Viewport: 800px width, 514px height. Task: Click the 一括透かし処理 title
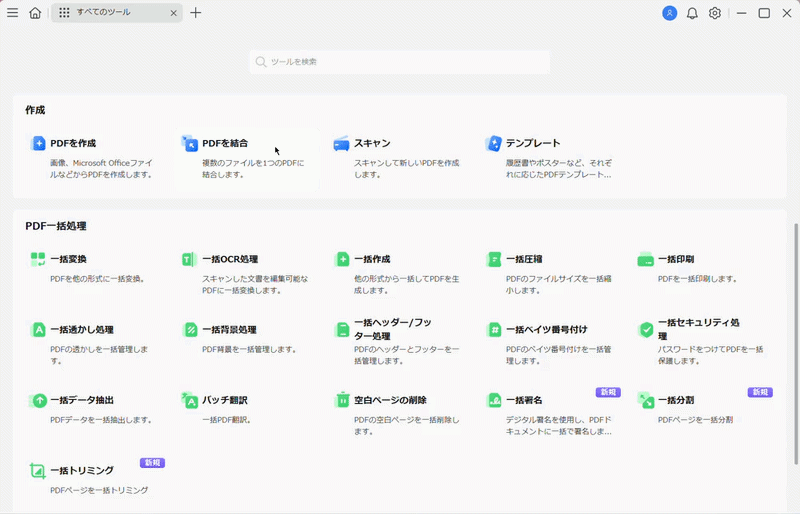82,330
